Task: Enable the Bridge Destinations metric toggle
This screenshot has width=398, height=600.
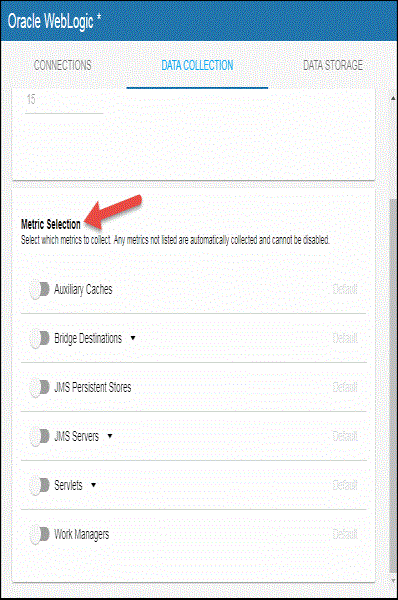Action: [39, 339]
